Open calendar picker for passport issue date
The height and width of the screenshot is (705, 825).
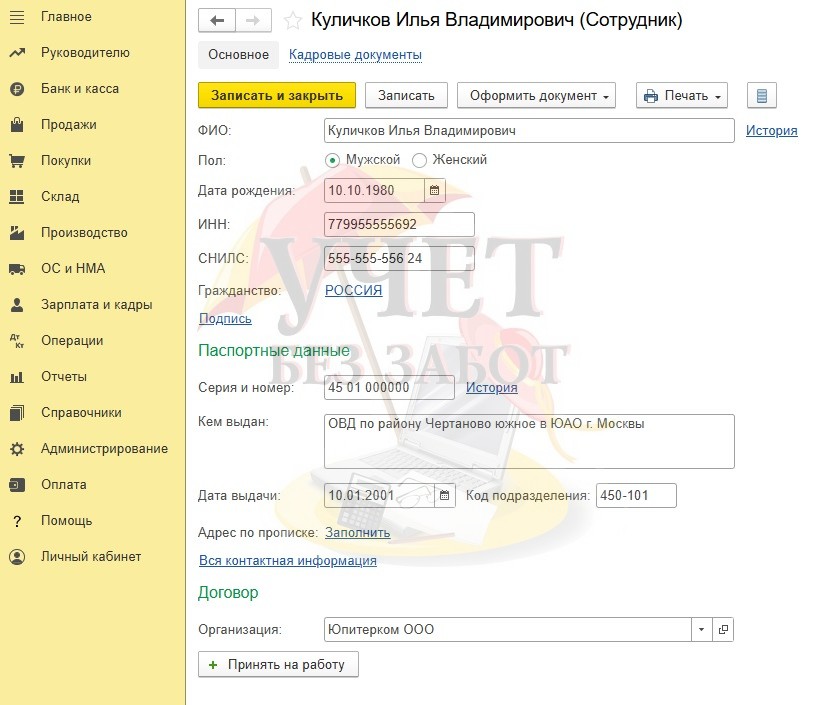(445, 495)
